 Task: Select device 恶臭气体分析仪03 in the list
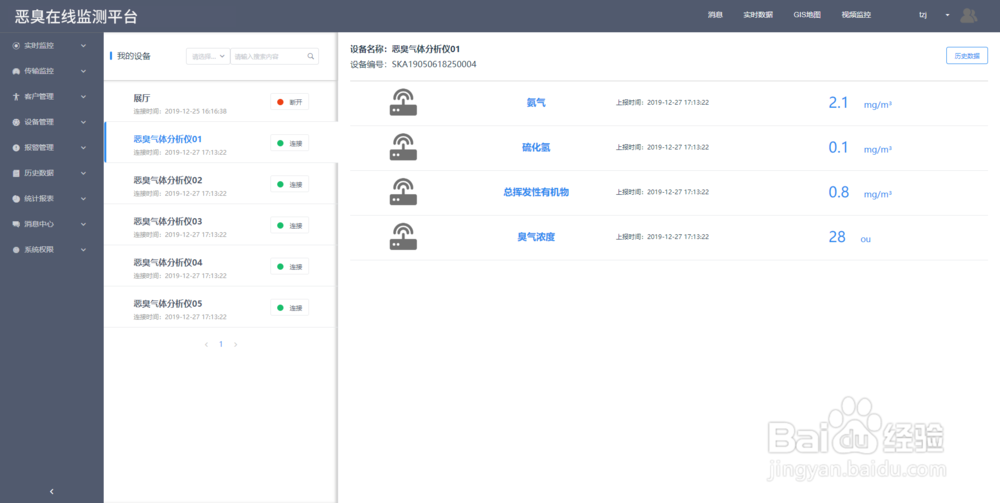pos(168,221)
